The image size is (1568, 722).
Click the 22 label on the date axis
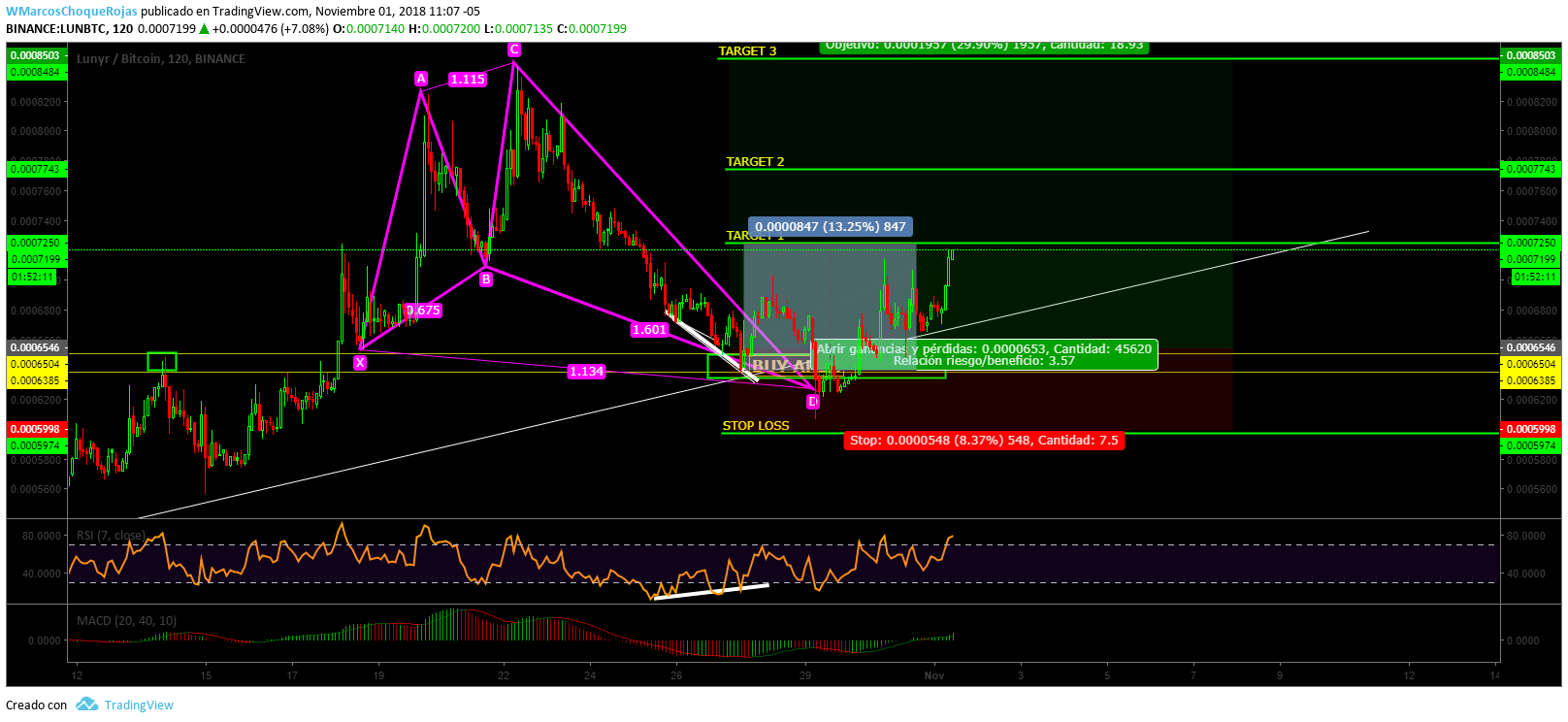coord(504,675)
